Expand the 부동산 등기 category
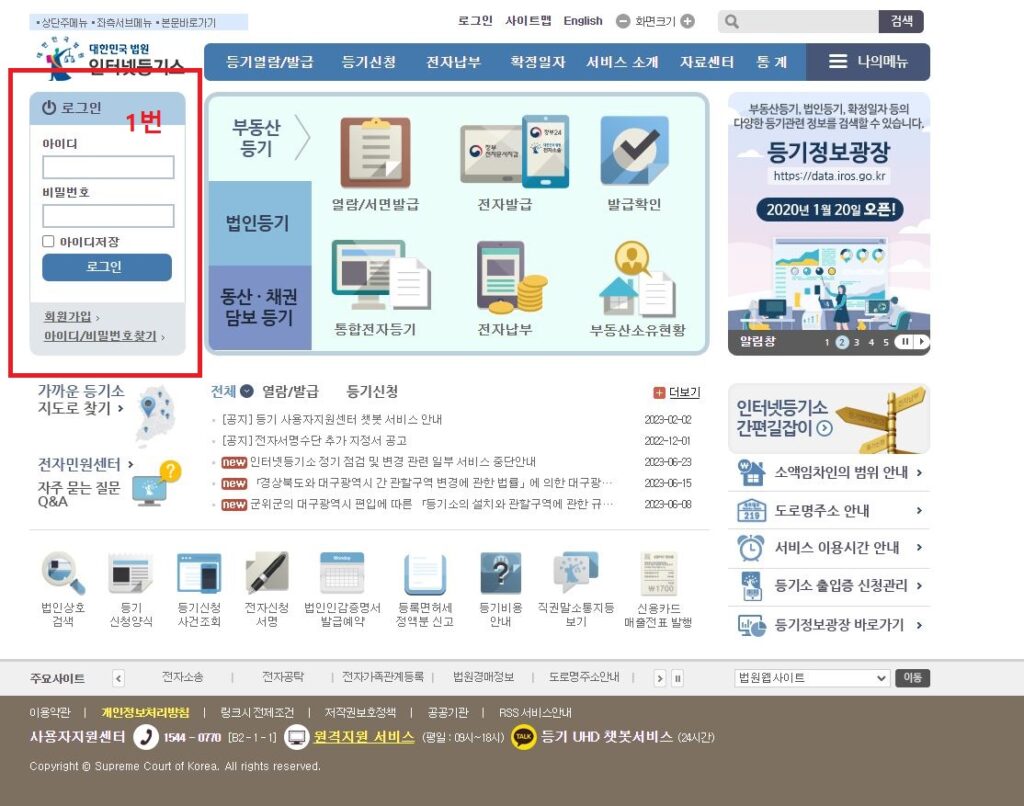The height and width of the screenshot is (806, 1024). point(259,138)
